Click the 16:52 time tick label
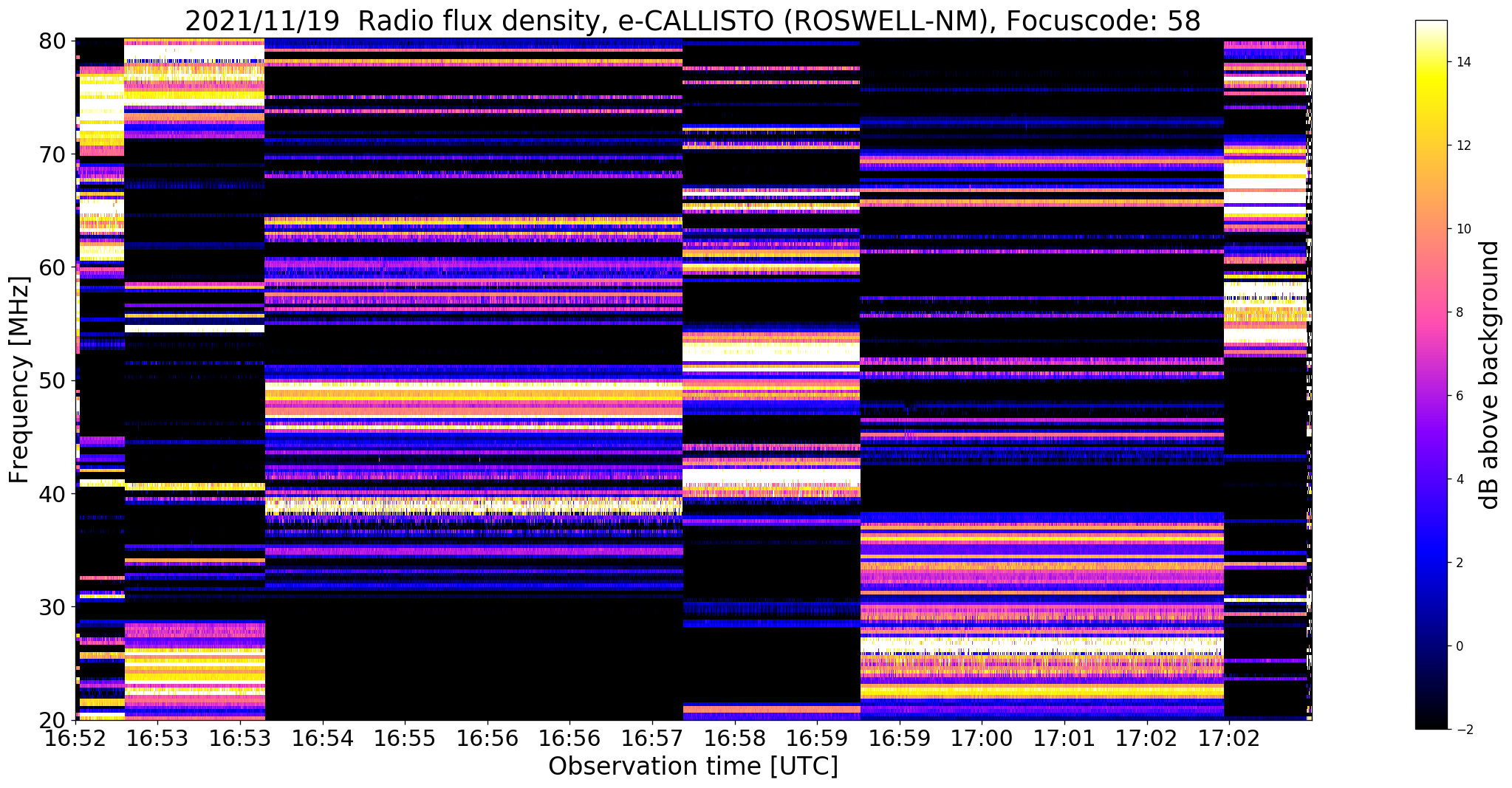 tap(75, 738)
